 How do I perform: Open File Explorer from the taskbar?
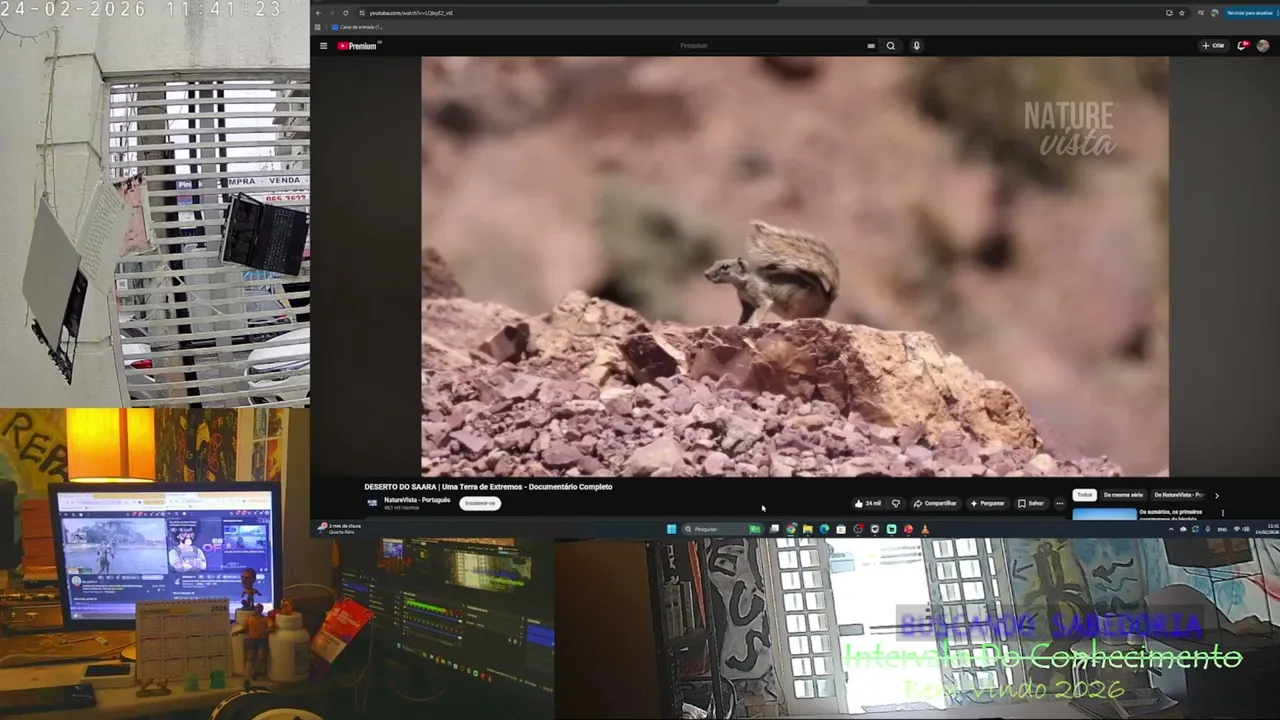[x=807, y=529]
